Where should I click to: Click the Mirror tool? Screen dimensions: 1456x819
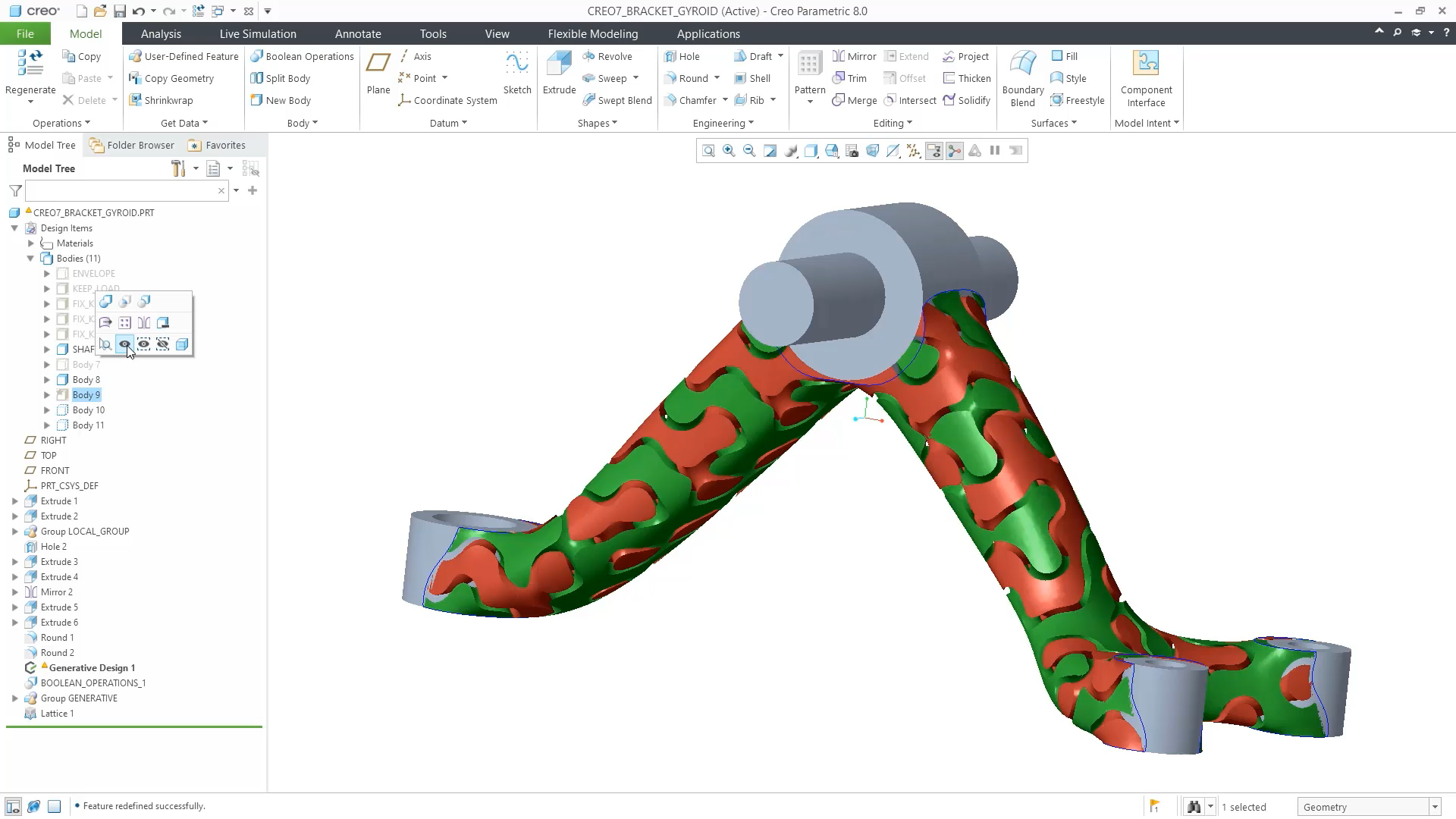[854, 56]
